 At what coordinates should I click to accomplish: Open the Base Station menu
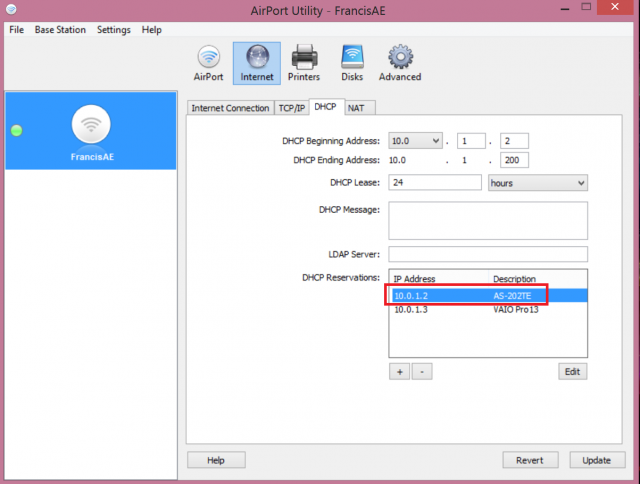coord(60,30)
